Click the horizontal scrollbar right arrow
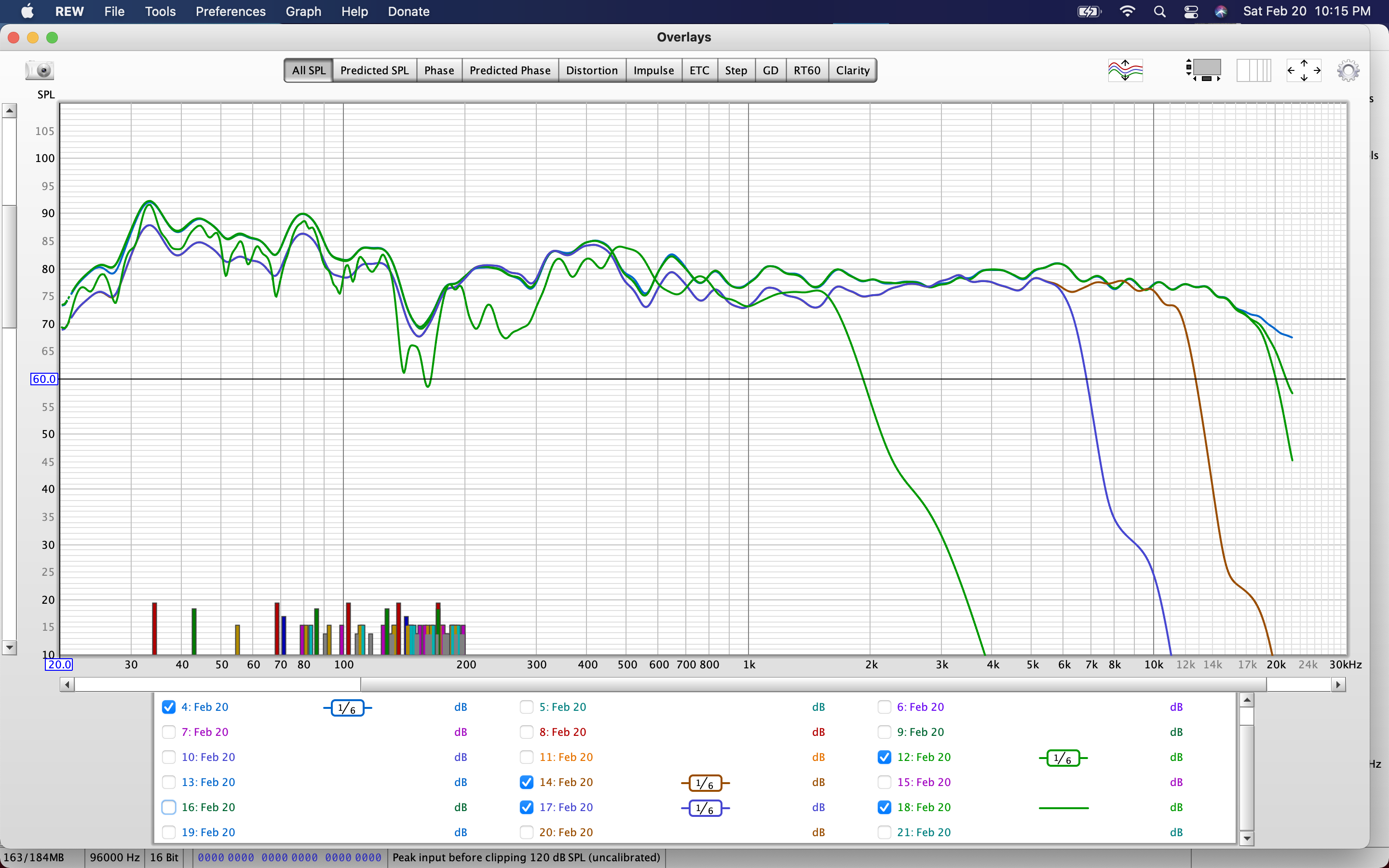Viewport: 1389px width, 868px height. point(1338,684)
